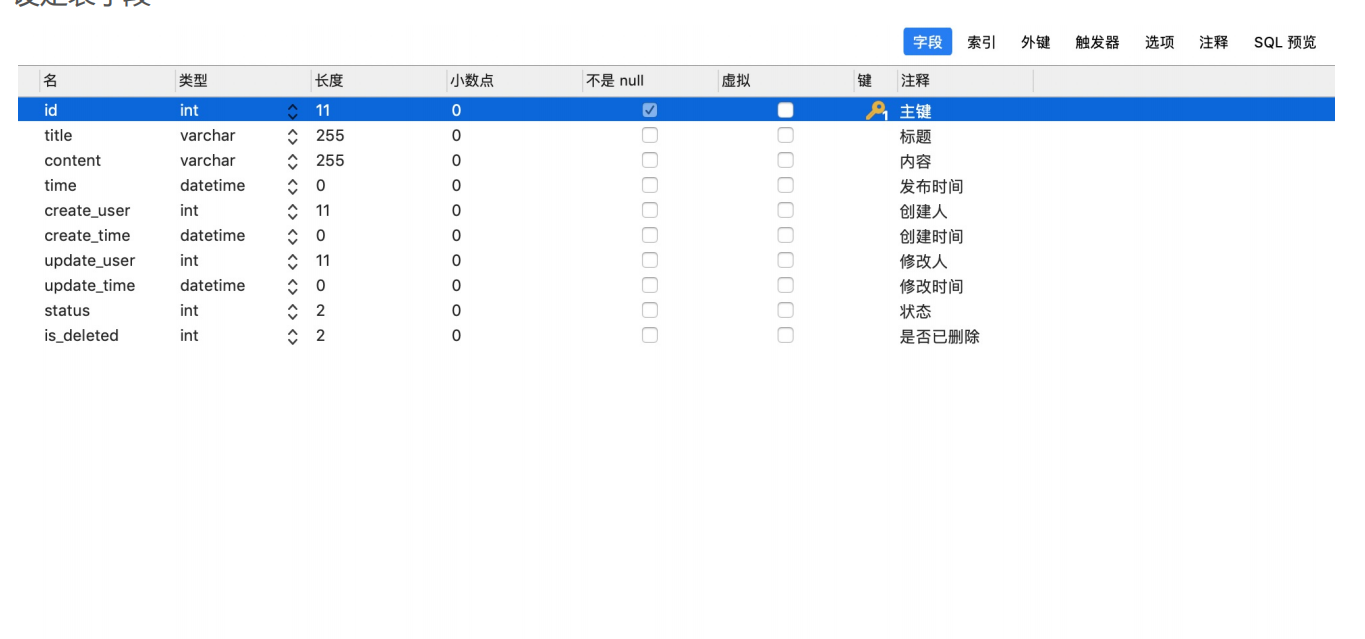
Task: Check 不是 null for the title field
Action: pyautogui.click(x=649, y=135)
